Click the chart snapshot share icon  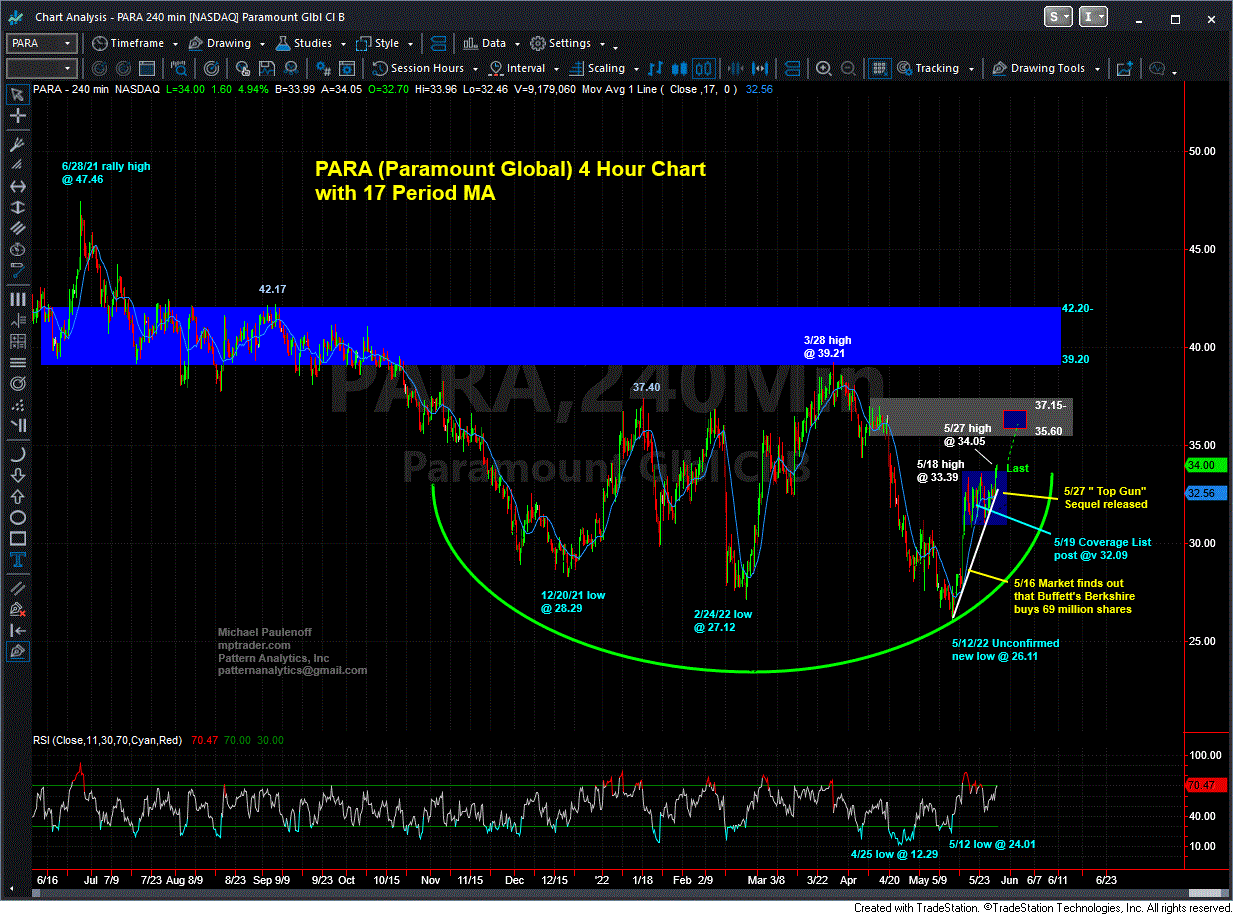click(1124, 68)
